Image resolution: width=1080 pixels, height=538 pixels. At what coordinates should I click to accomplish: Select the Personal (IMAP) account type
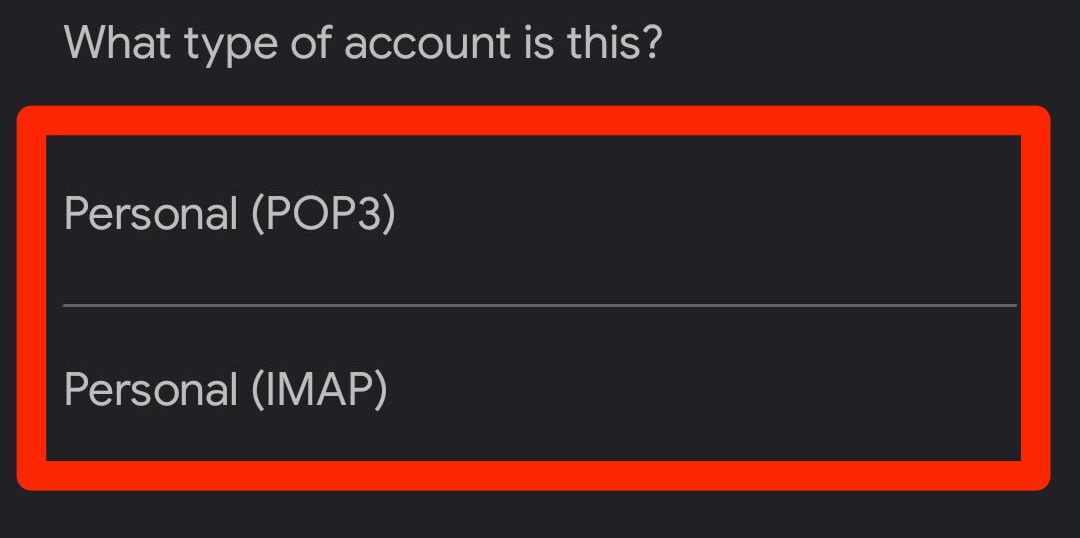(x=226, y=389)
